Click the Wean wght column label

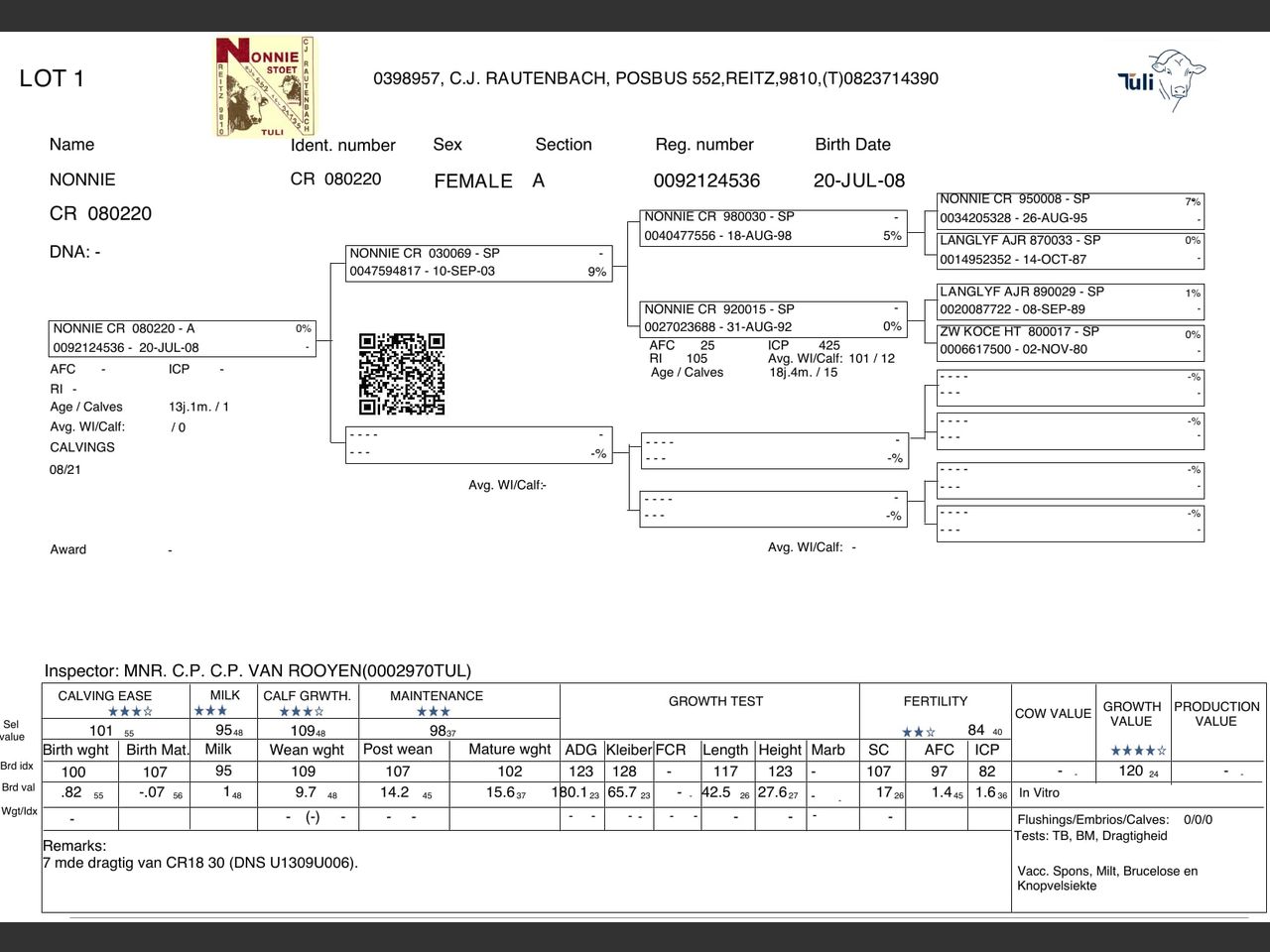tap(307, 750)
